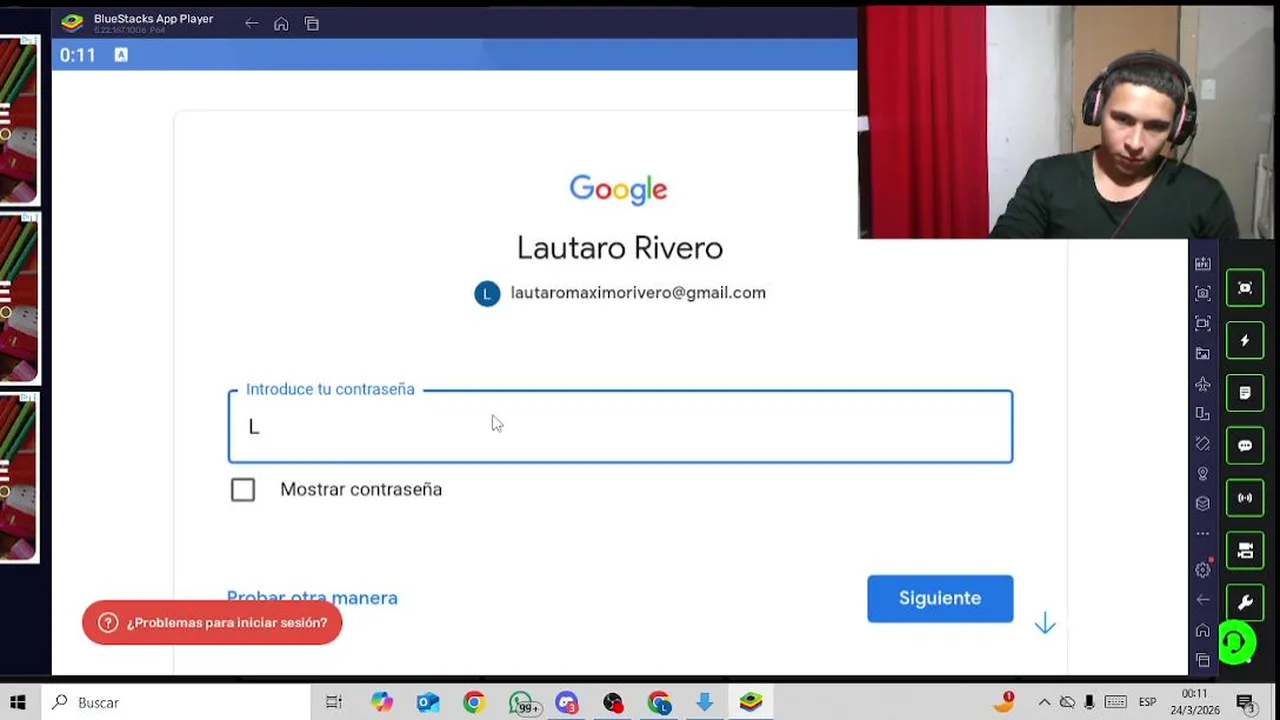Click the Siguiente button

pyautogui.click(x=940, y=598)
